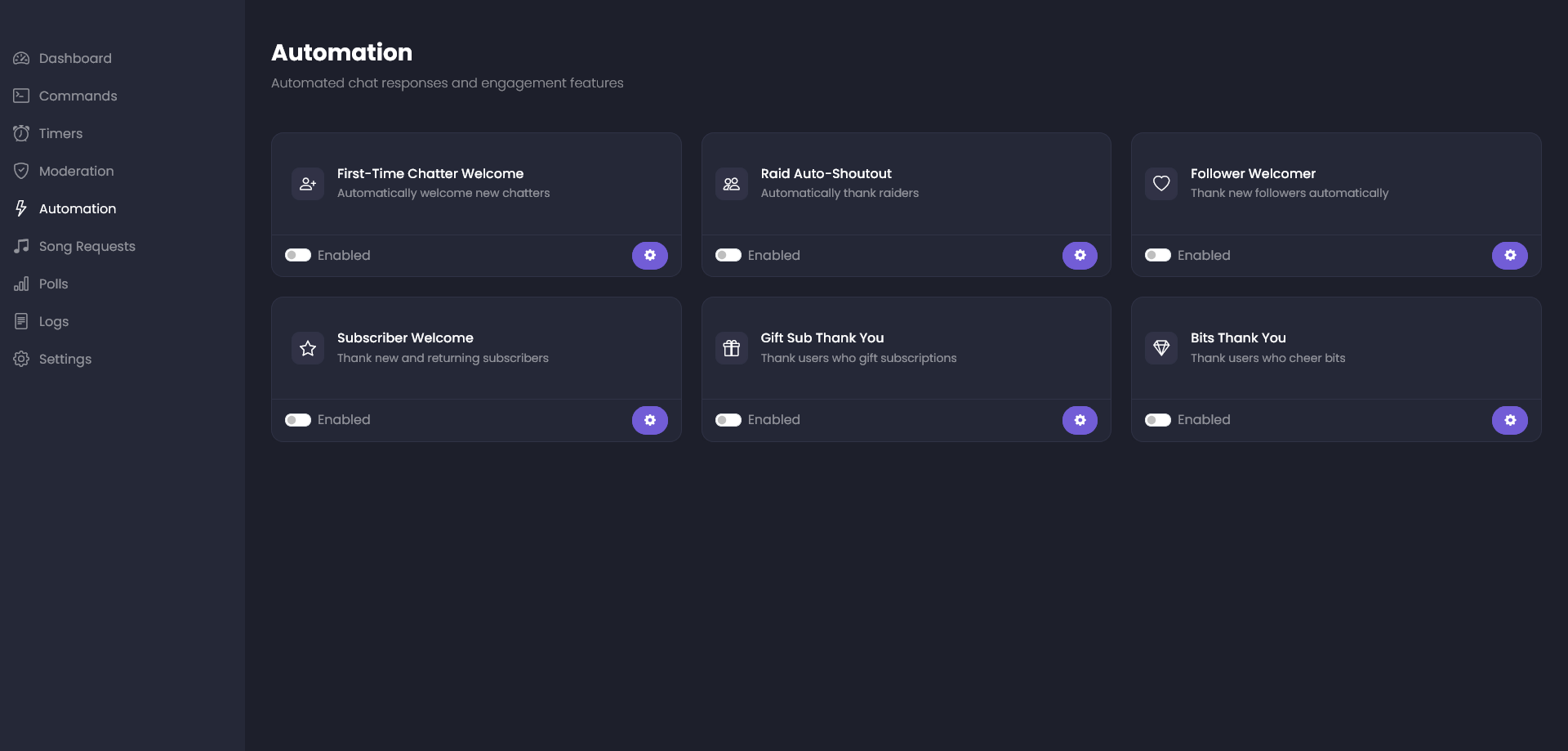Go to Dashboard in sidebar
The height and width of the screenshot is (751, 1568).
pos(75,59)
